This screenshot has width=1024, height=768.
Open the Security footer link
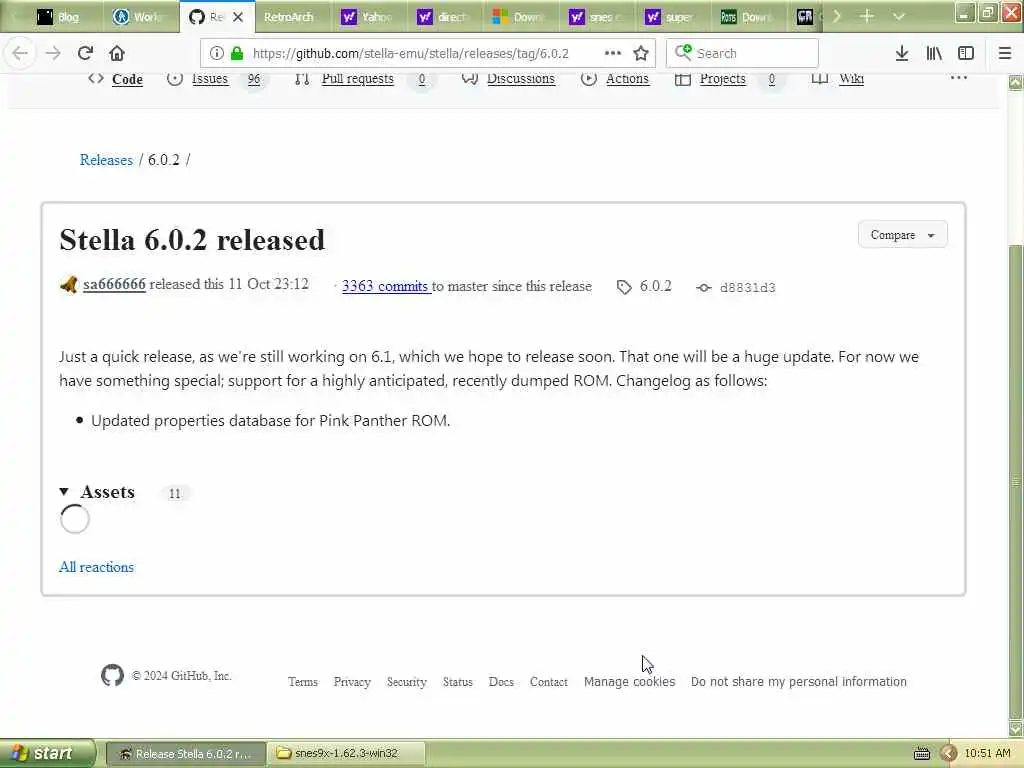(x=407, y=682)
